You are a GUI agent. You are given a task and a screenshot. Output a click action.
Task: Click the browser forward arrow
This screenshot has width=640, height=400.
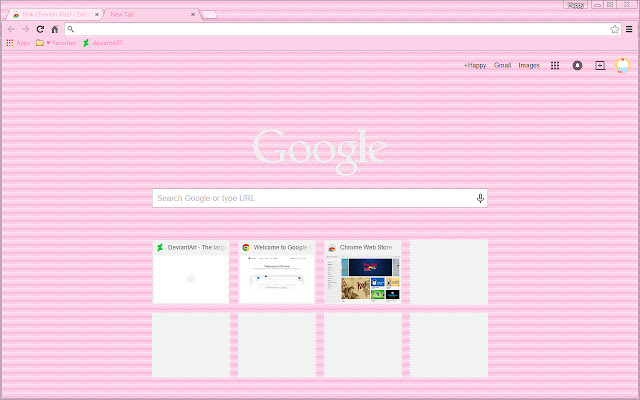26,29
